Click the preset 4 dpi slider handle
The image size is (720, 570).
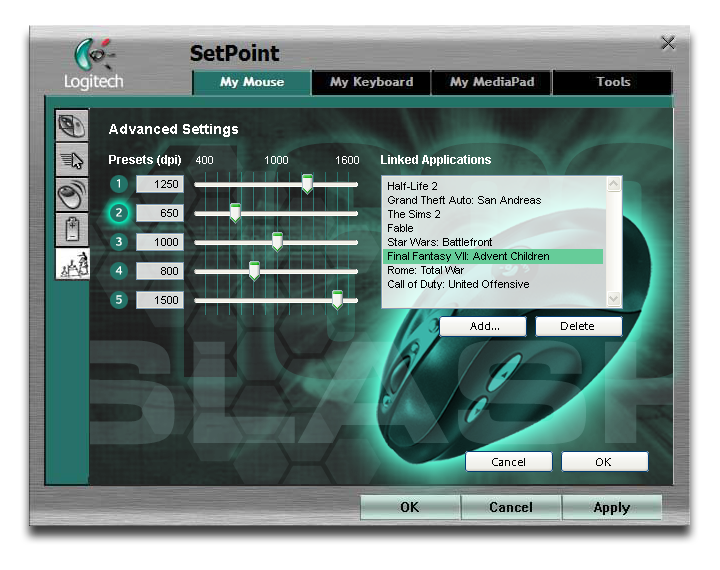(x=254, y=270)
